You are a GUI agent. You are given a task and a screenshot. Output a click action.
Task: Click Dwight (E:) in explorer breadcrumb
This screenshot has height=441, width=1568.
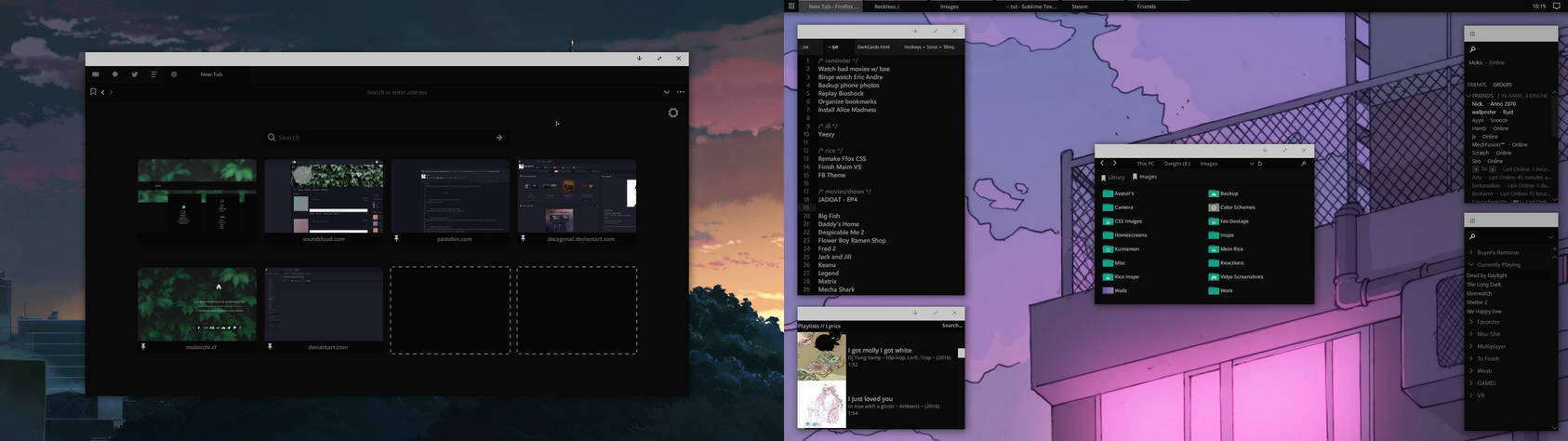(1176, 164)
